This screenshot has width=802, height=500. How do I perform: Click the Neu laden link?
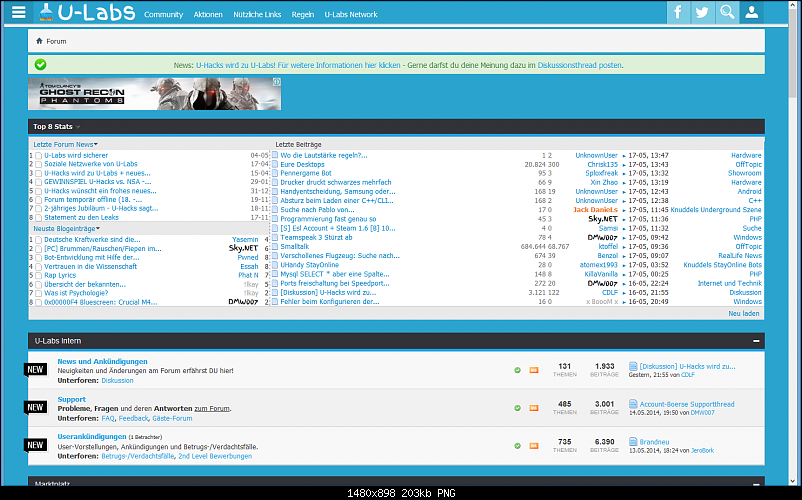(x=744, y=313)
